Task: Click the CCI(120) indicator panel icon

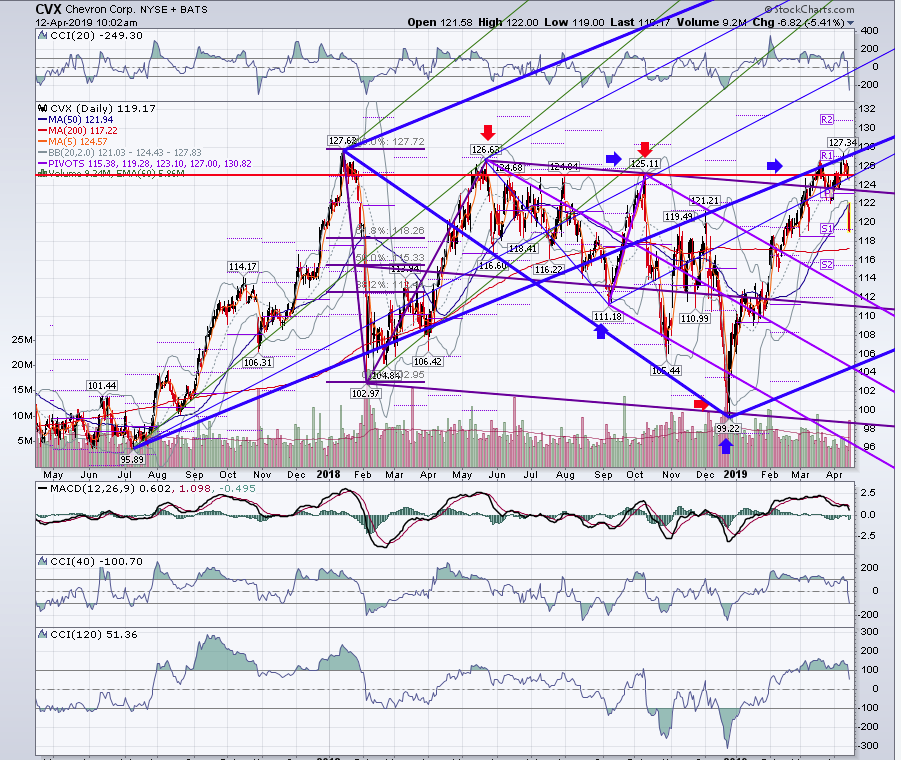Action: [x=43, y=634]
